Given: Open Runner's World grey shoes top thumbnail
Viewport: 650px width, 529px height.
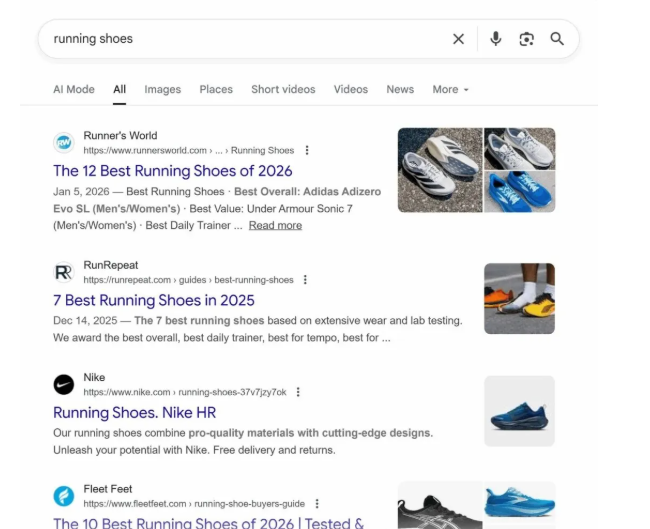Looking at the screenshot, I should coord(520,148).
